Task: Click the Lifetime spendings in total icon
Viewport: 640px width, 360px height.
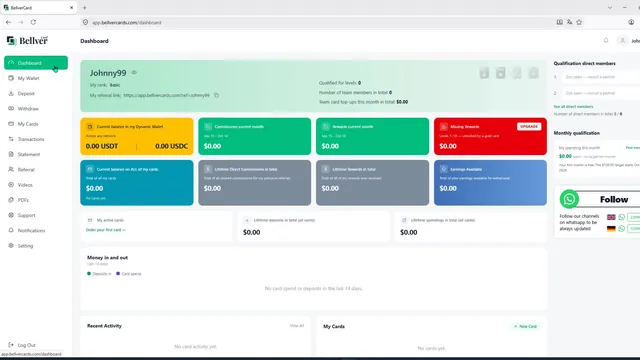Action: pos(404,220)
